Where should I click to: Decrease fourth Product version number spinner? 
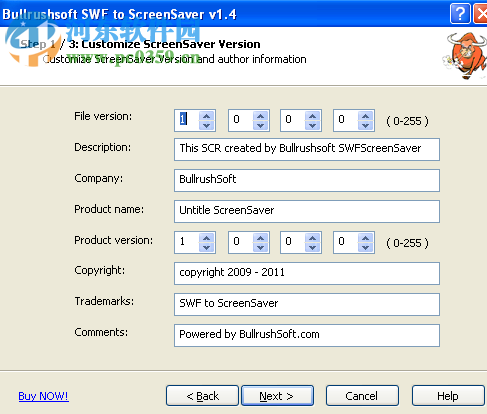[366, 247]
